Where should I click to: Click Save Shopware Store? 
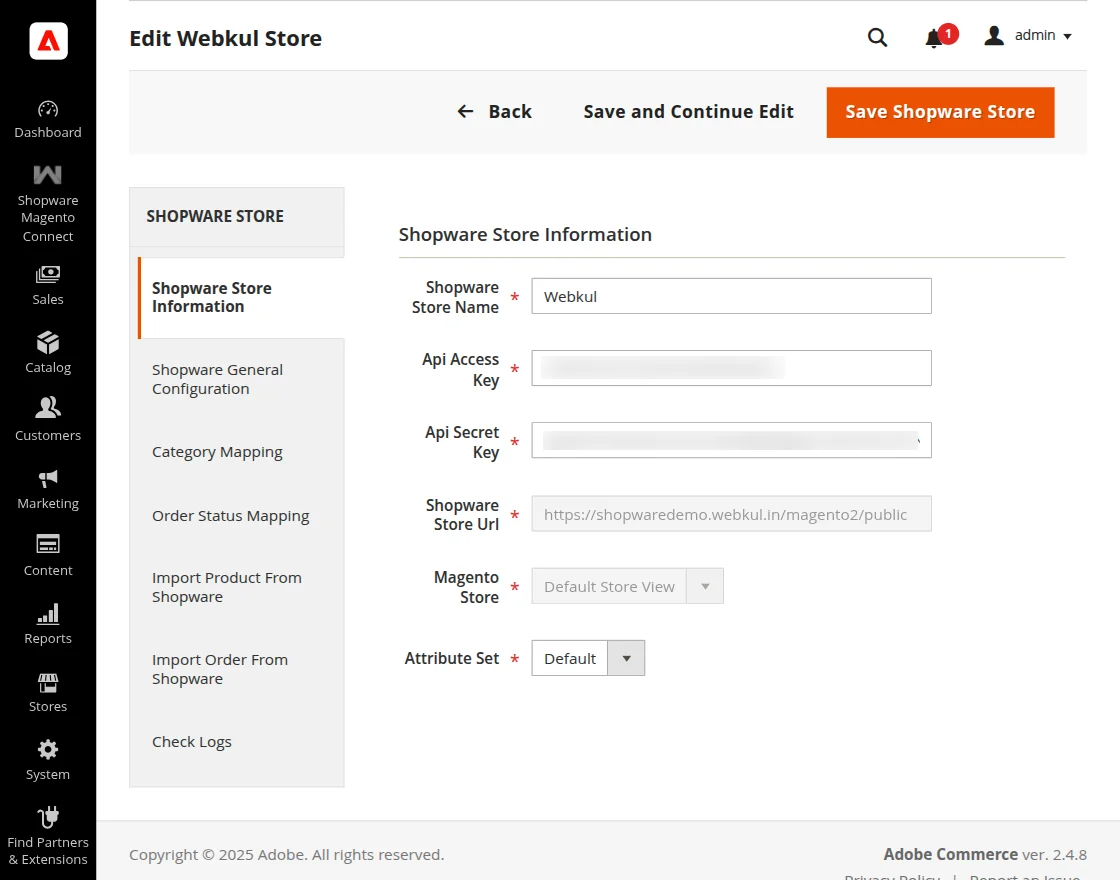click(940, 112)
